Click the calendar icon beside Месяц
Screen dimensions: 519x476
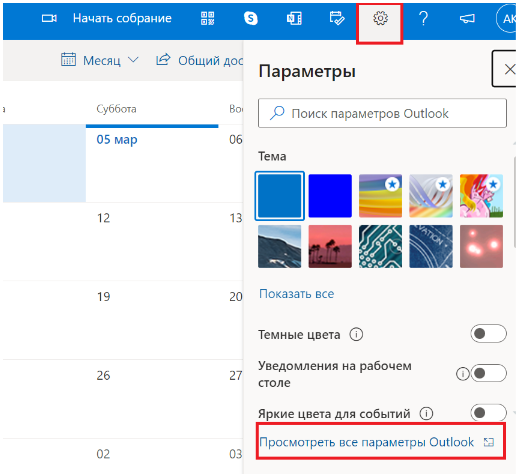[x=68, y=60]
